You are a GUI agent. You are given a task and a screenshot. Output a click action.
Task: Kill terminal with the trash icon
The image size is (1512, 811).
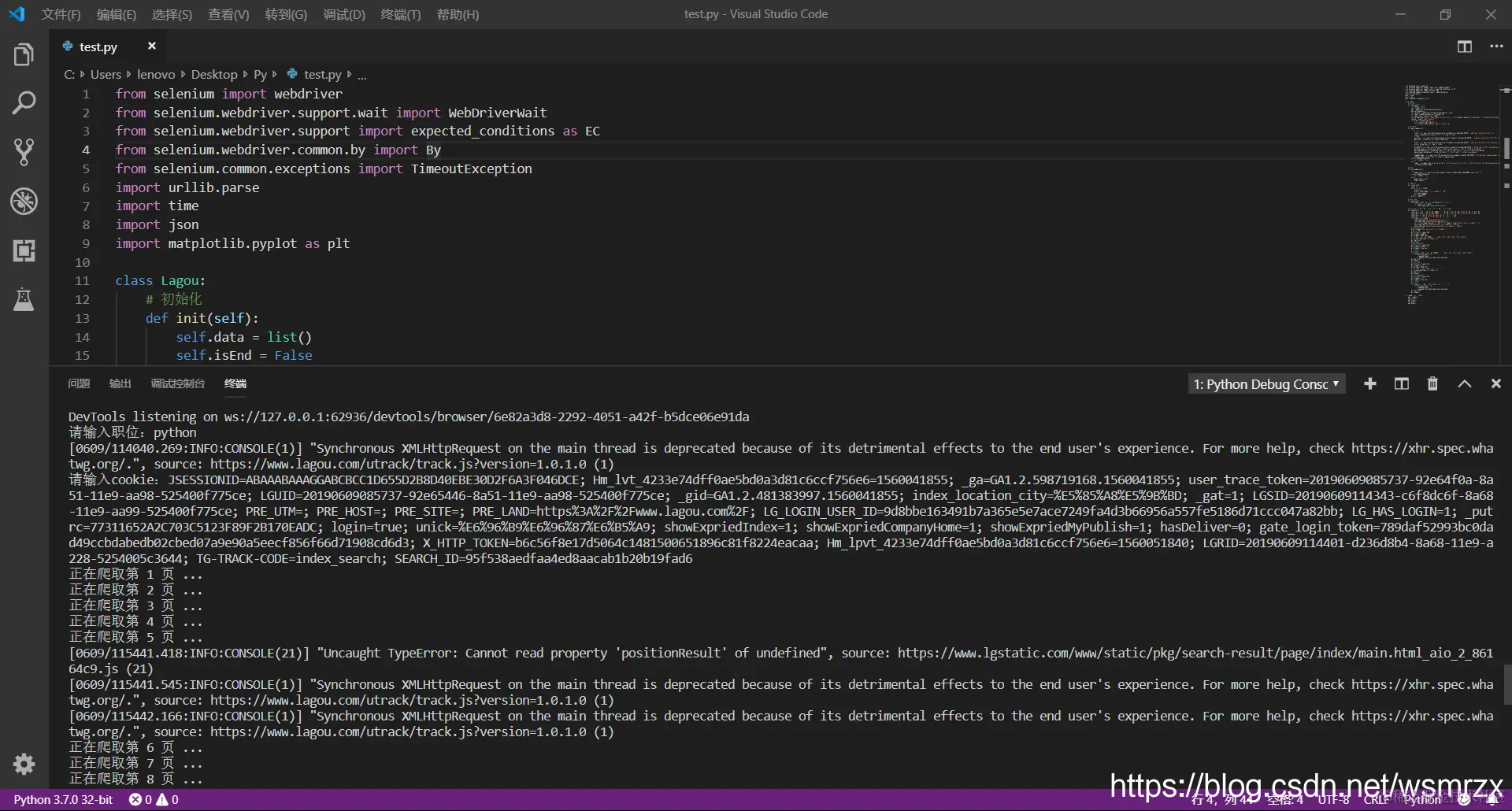[1432, 383]
